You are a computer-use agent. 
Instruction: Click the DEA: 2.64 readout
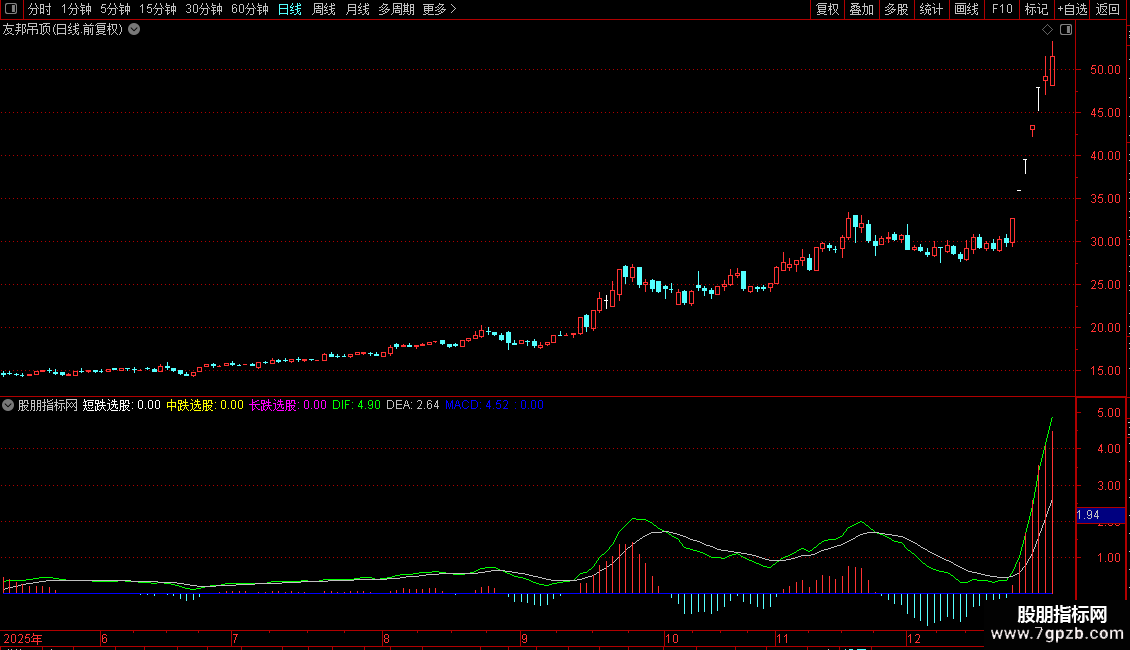coord(412,405)
